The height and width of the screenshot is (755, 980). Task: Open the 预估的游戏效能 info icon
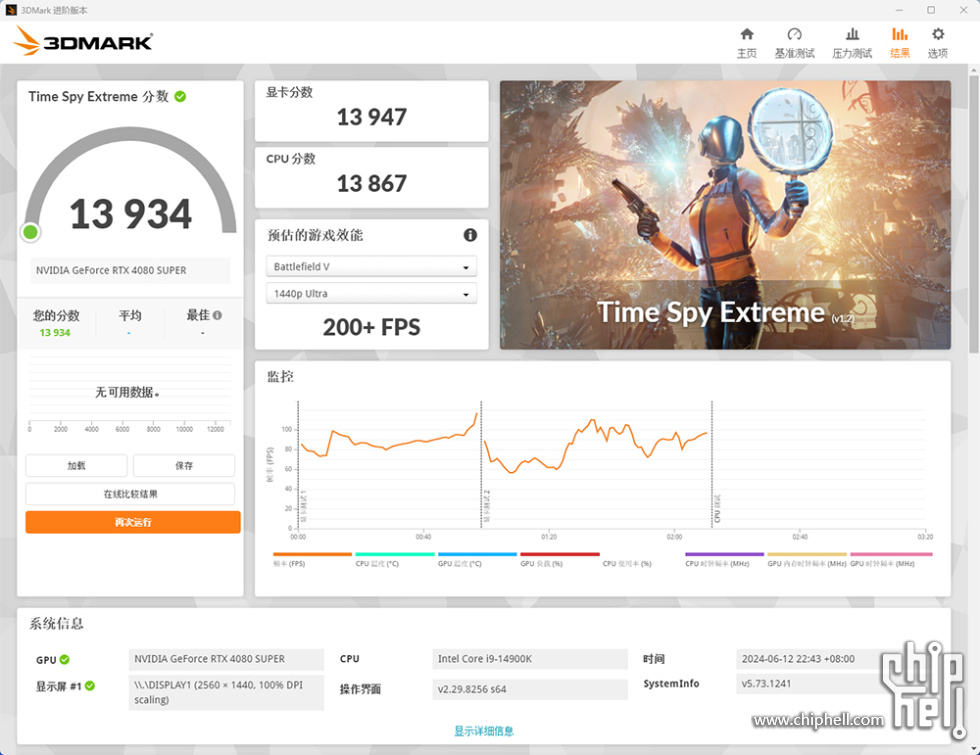(x=470, y=235)
